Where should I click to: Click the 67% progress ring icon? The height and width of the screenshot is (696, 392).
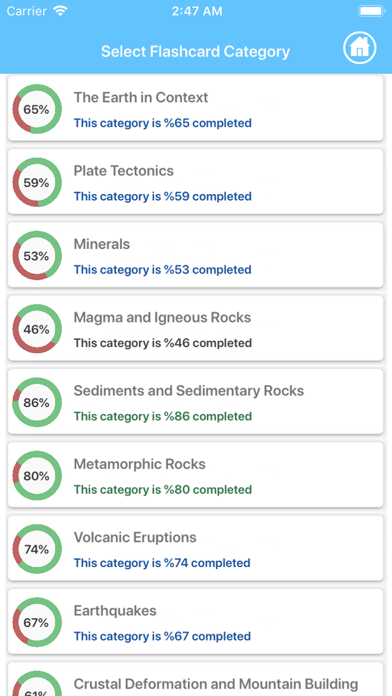(x=37, y=622)
